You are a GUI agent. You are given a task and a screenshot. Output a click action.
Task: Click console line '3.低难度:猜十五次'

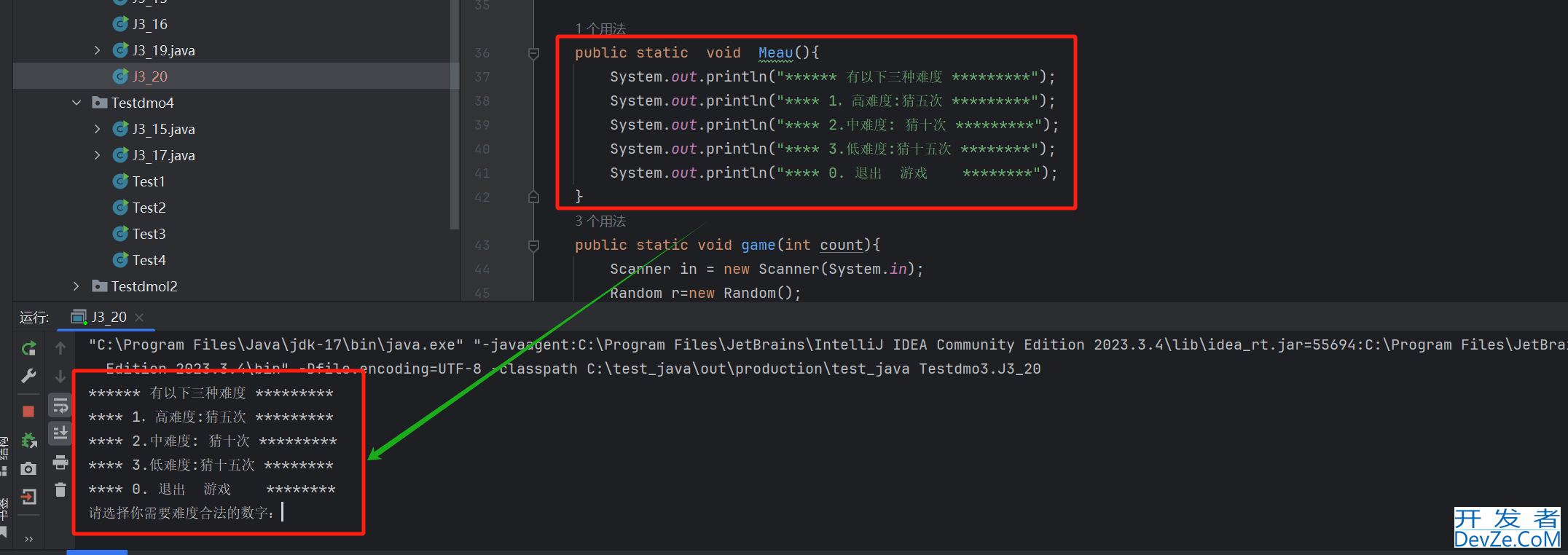point(211,465)
